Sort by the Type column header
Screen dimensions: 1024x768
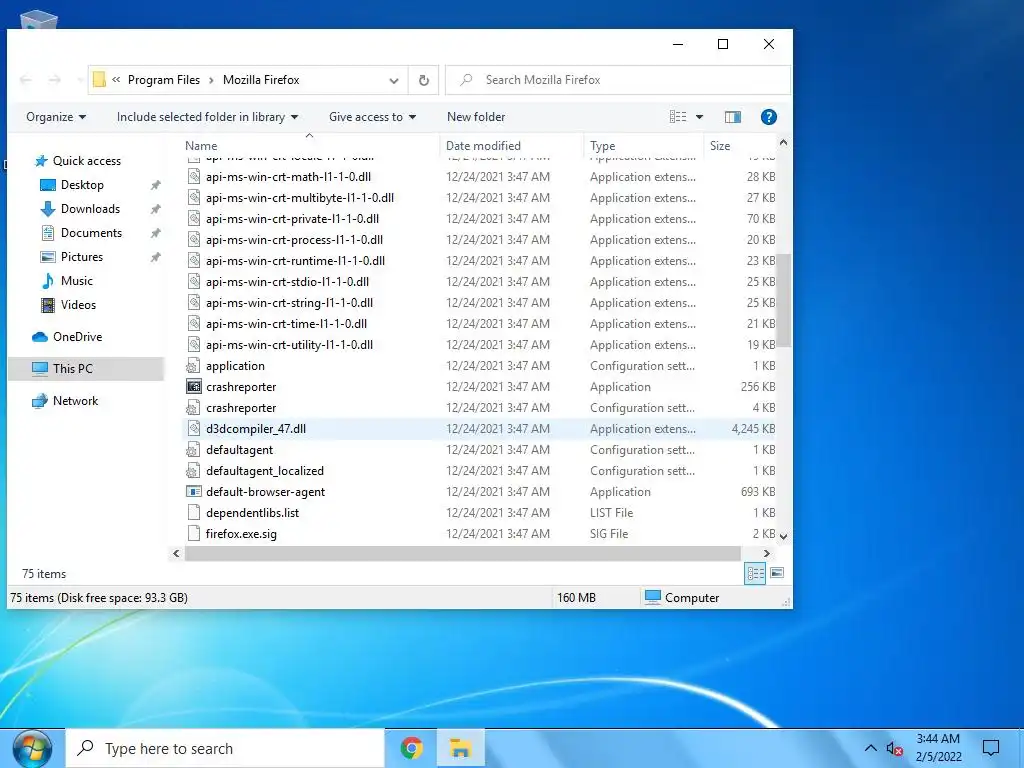[643, 146]
